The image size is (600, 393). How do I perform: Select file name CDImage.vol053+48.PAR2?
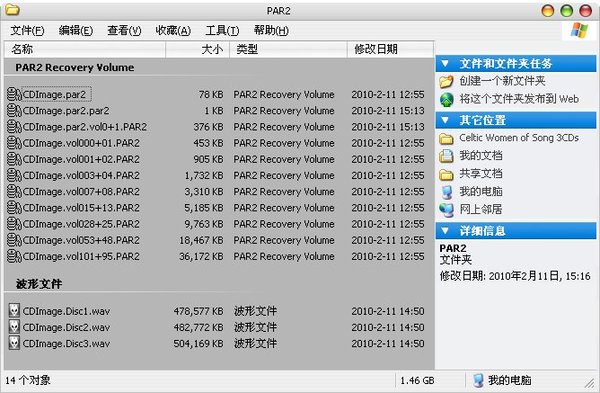click(x=81, y=240)
